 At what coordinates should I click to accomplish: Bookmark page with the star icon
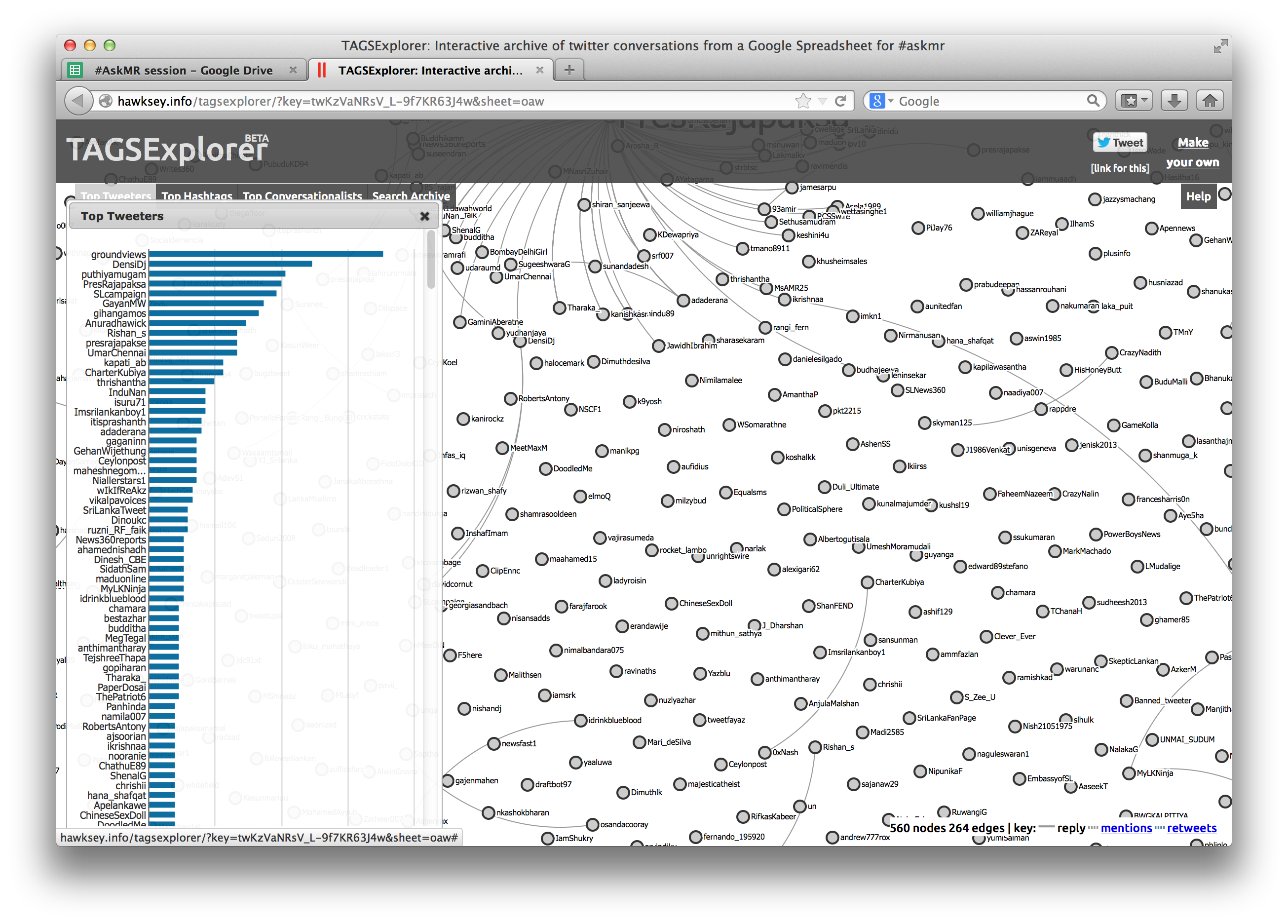(803, 101)
